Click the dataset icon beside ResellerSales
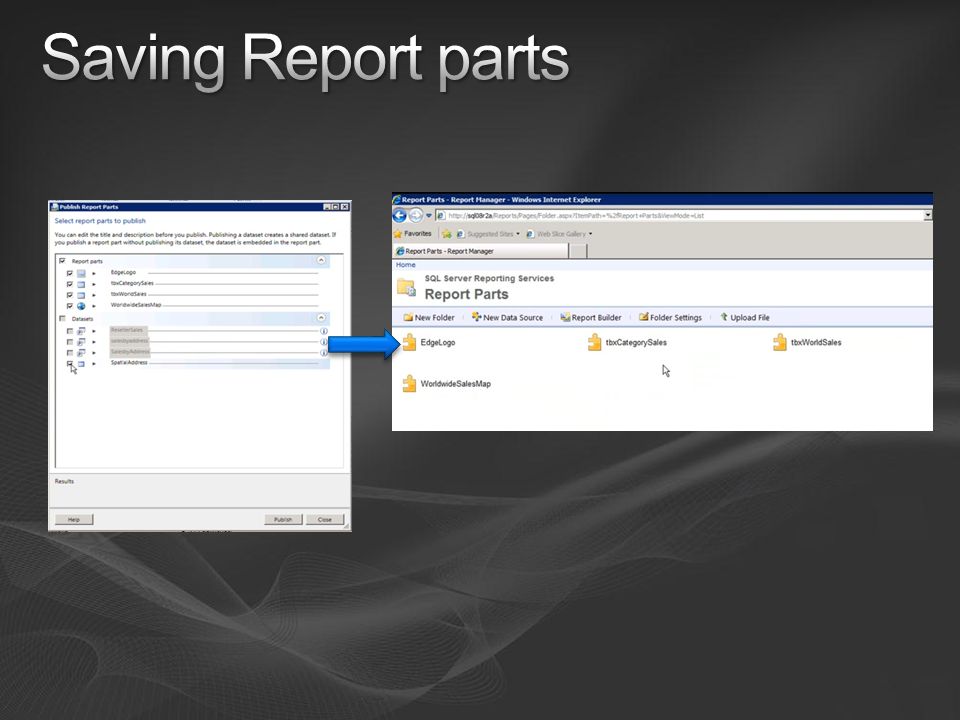The image size is (960, 720). (x=81, y=331)
